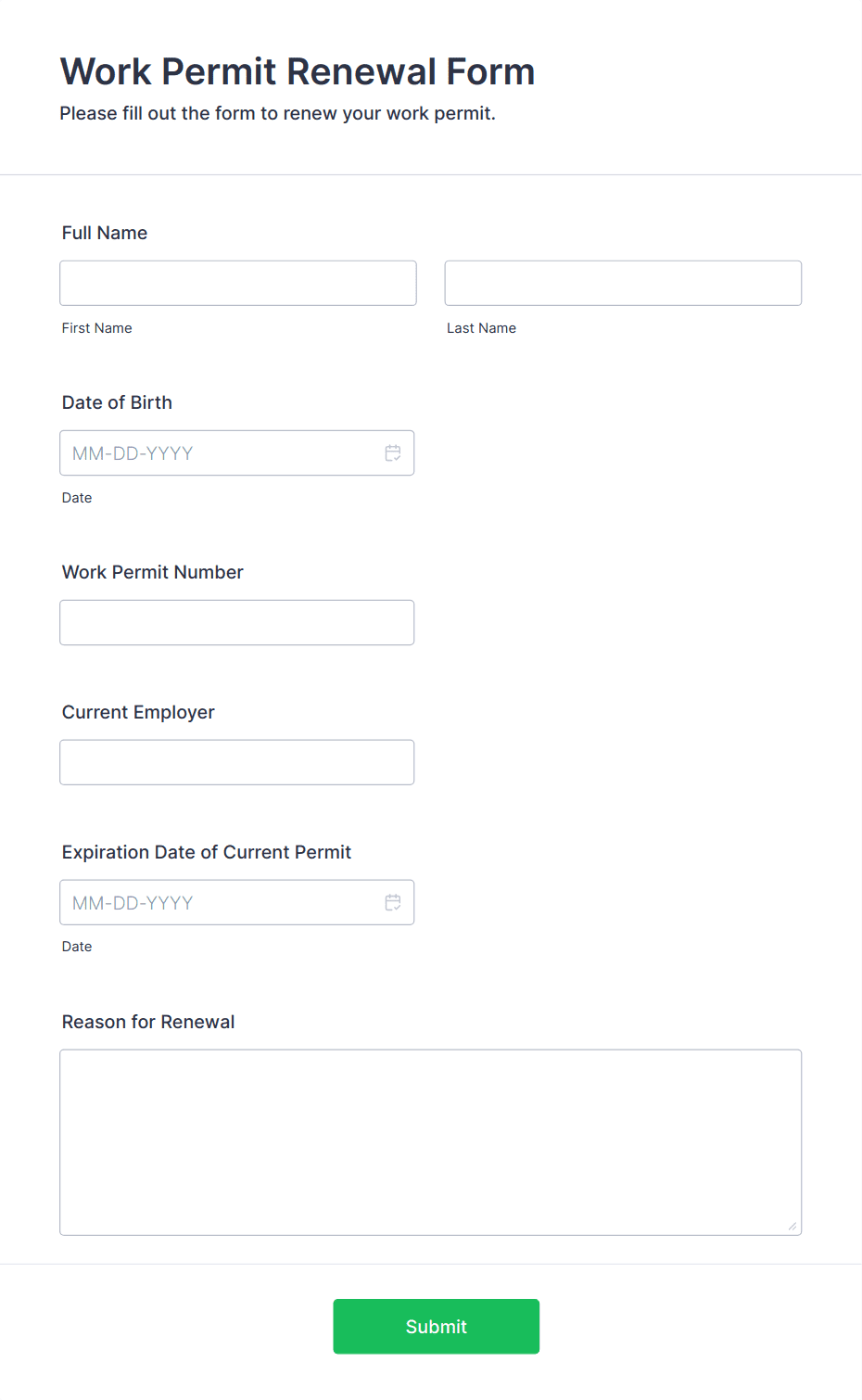Click the Work Permit Renewal Form heading

tap(298, 71)
